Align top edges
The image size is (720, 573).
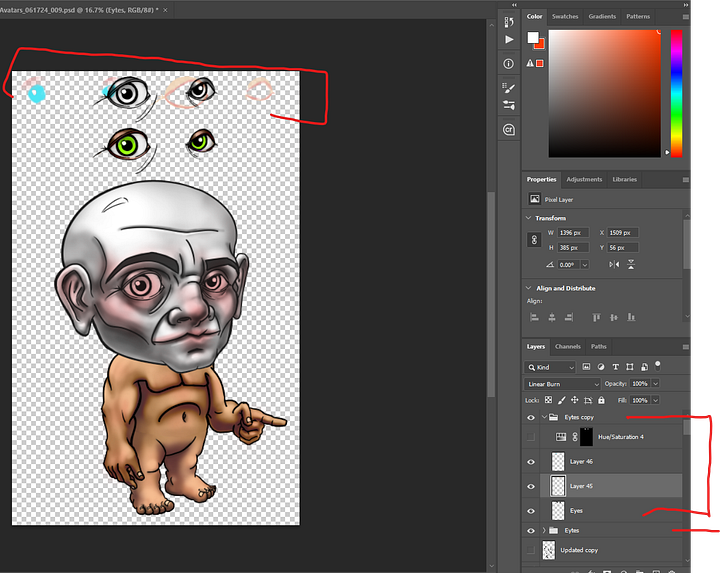[596, 317]
